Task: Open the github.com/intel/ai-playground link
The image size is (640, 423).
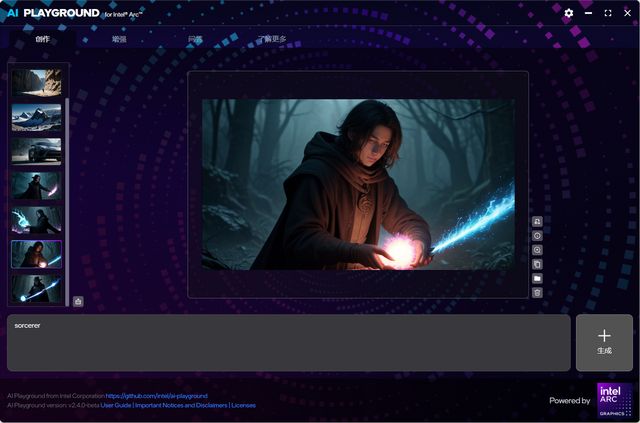Action: (156, 396)
